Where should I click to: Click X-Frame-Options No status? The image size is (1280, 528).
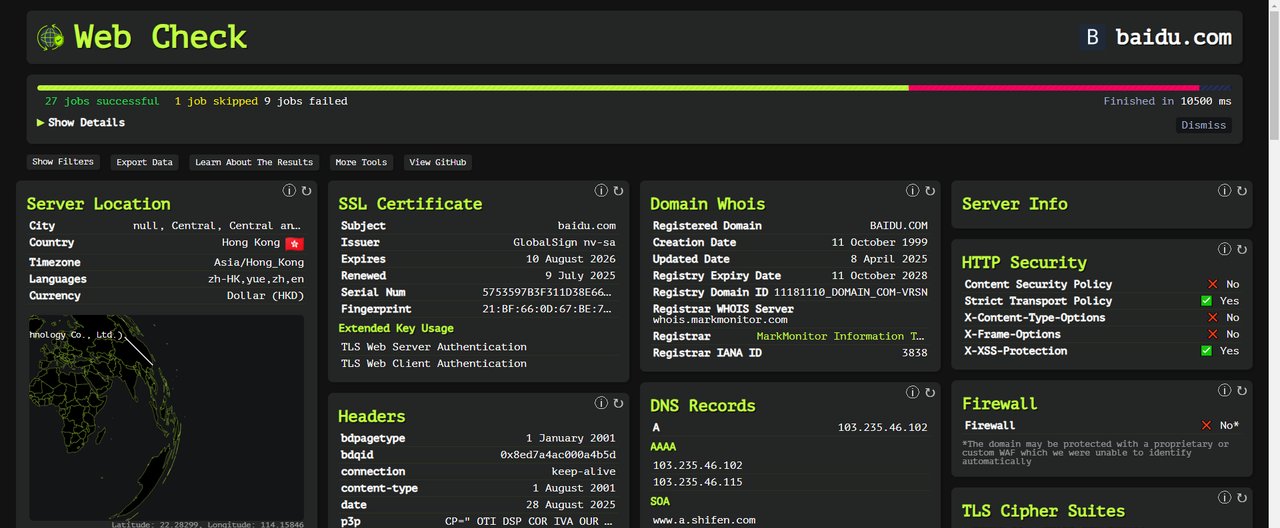click(1222, 334)
